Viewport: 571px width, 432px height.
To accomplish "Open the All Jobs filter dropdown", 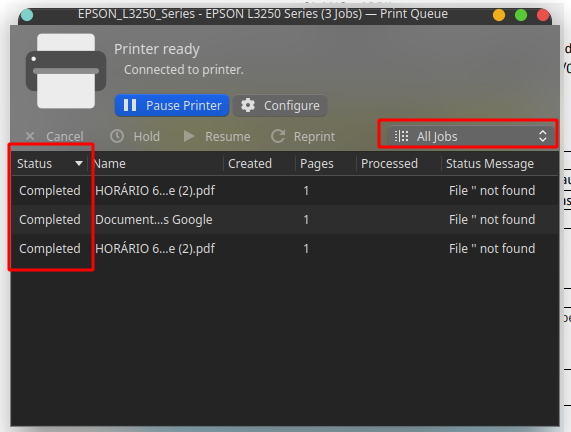I will point(470,136).
